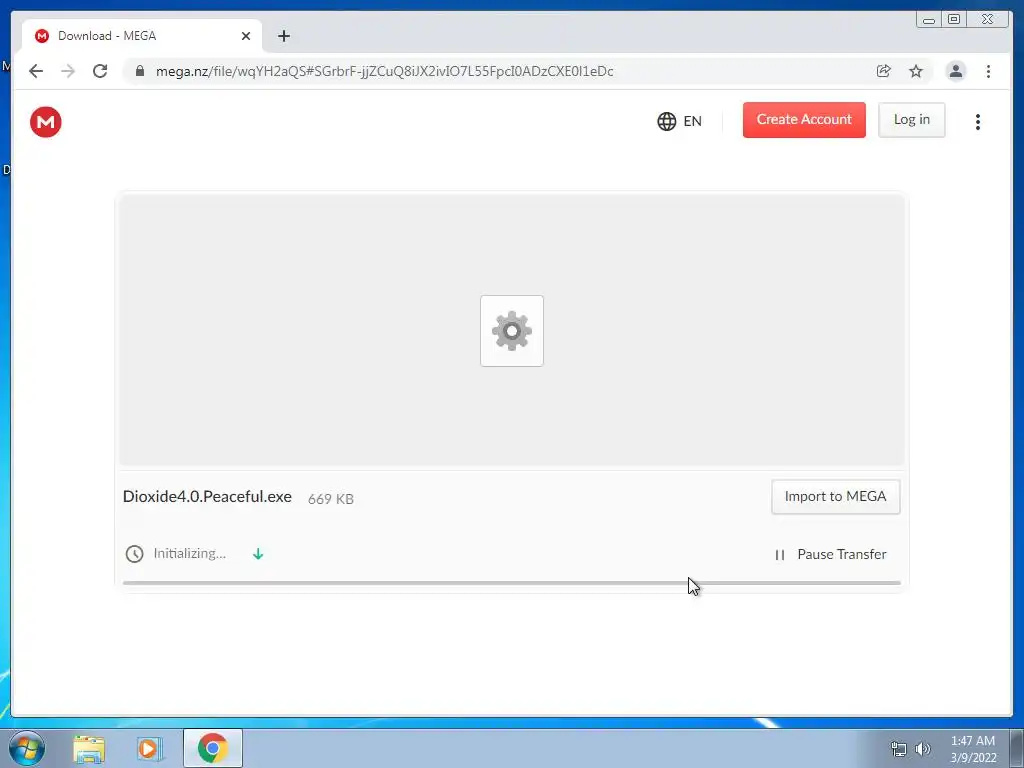Click the MEGA logo icon
The height and width of the screenshot is (768, 1024).
[x=46, y=122]
